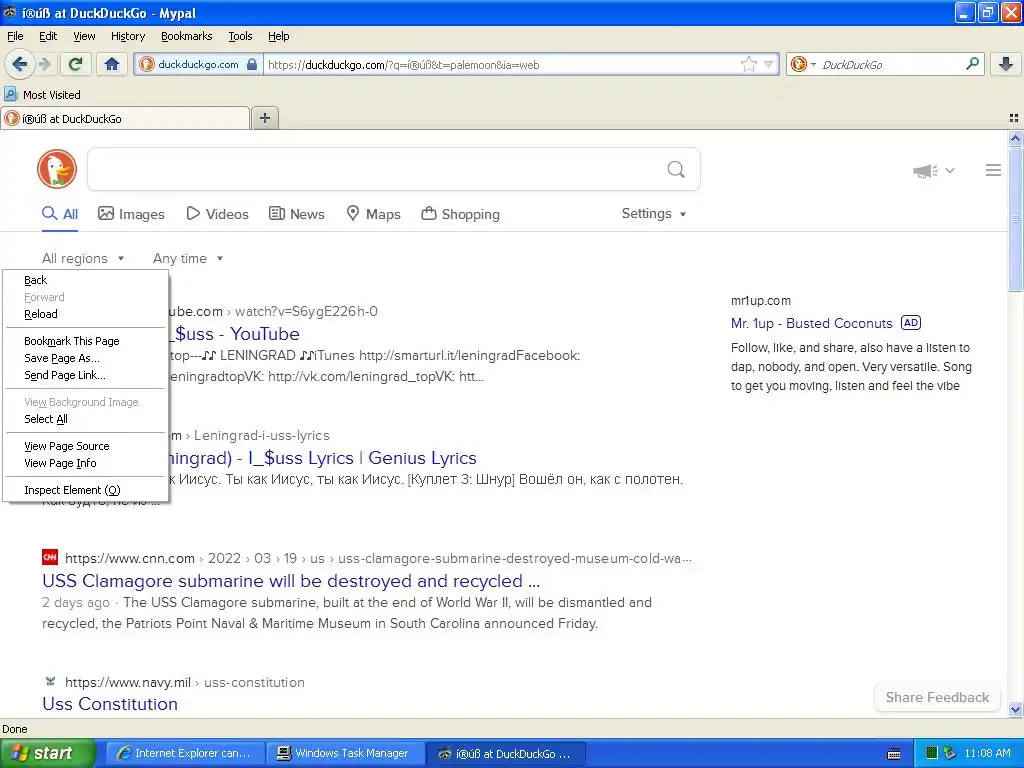Click the browser Back arrow button
1024x768 pixels.
tap(19, 64)
